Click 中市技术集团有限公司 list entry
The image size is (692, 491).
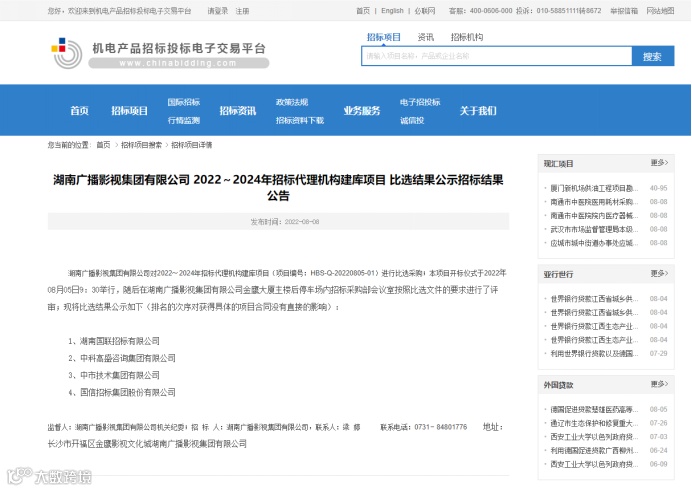tap(120, 375)
